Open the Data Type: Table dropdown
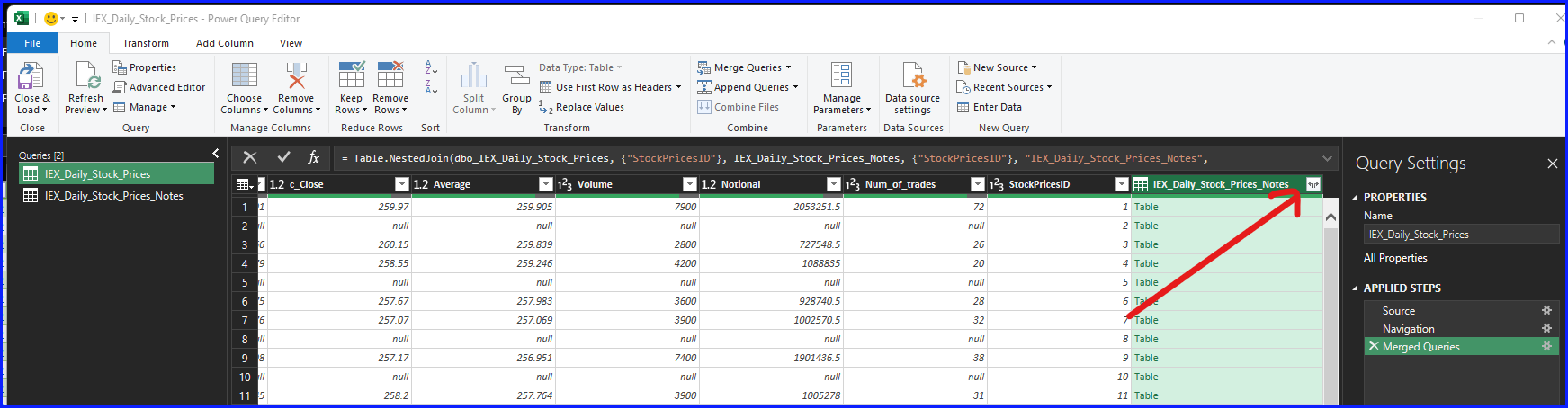The image size is (1568, 408). [x=580, y=67]
